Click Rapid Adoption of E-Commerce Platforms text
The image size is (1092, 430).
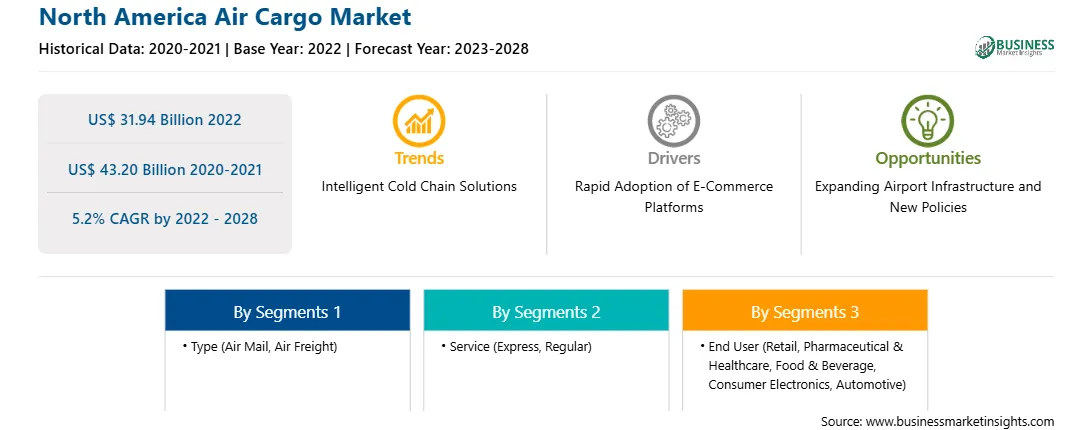click(673, 197)
